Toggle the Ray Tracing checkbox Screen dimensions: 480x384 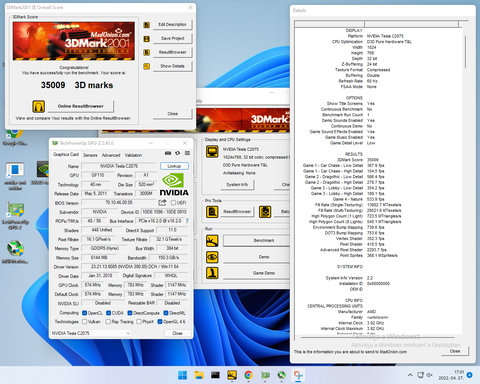point(108,322)
